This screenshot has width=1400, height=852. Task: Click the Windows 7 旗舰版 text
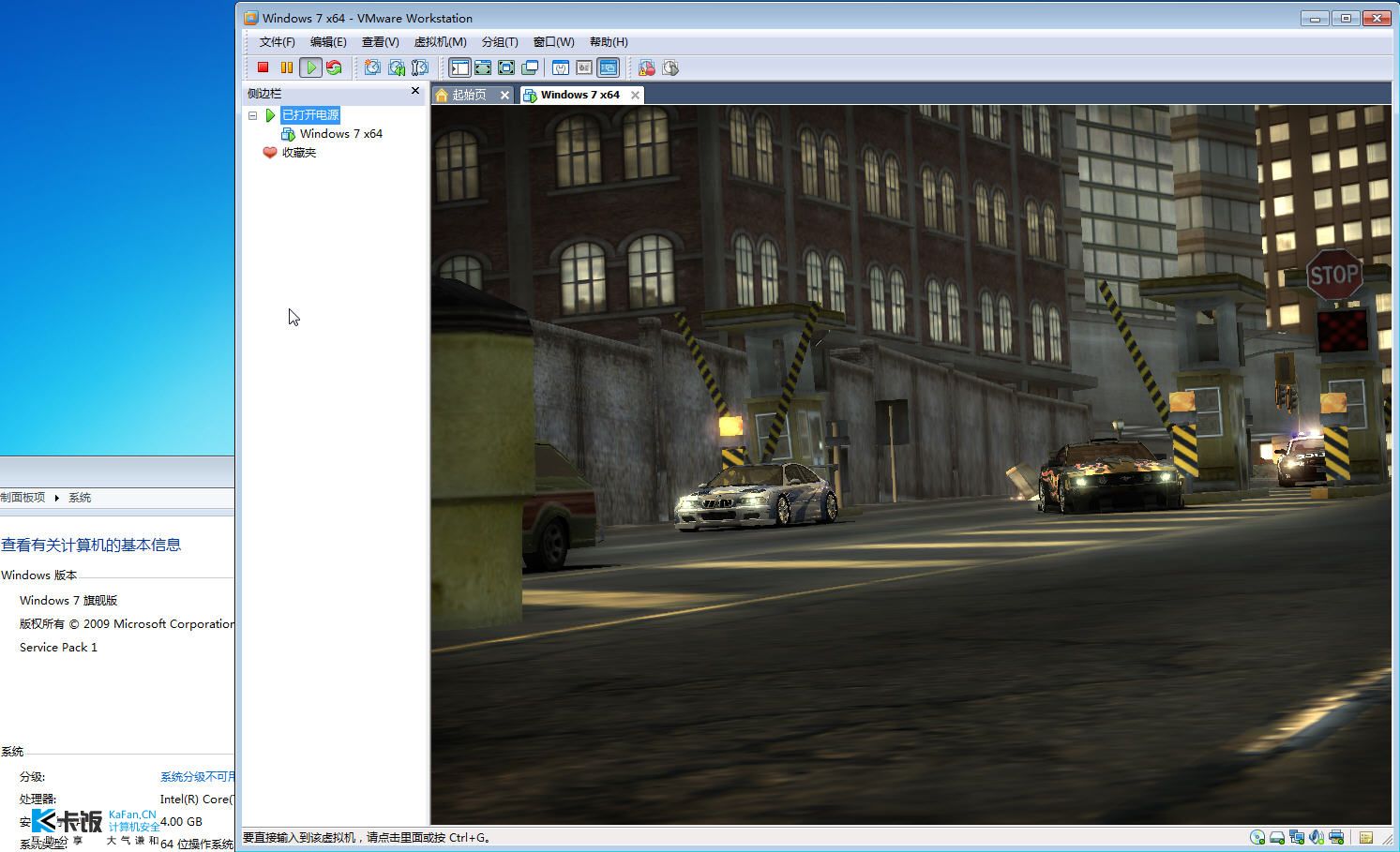click(x=68, y=601)
